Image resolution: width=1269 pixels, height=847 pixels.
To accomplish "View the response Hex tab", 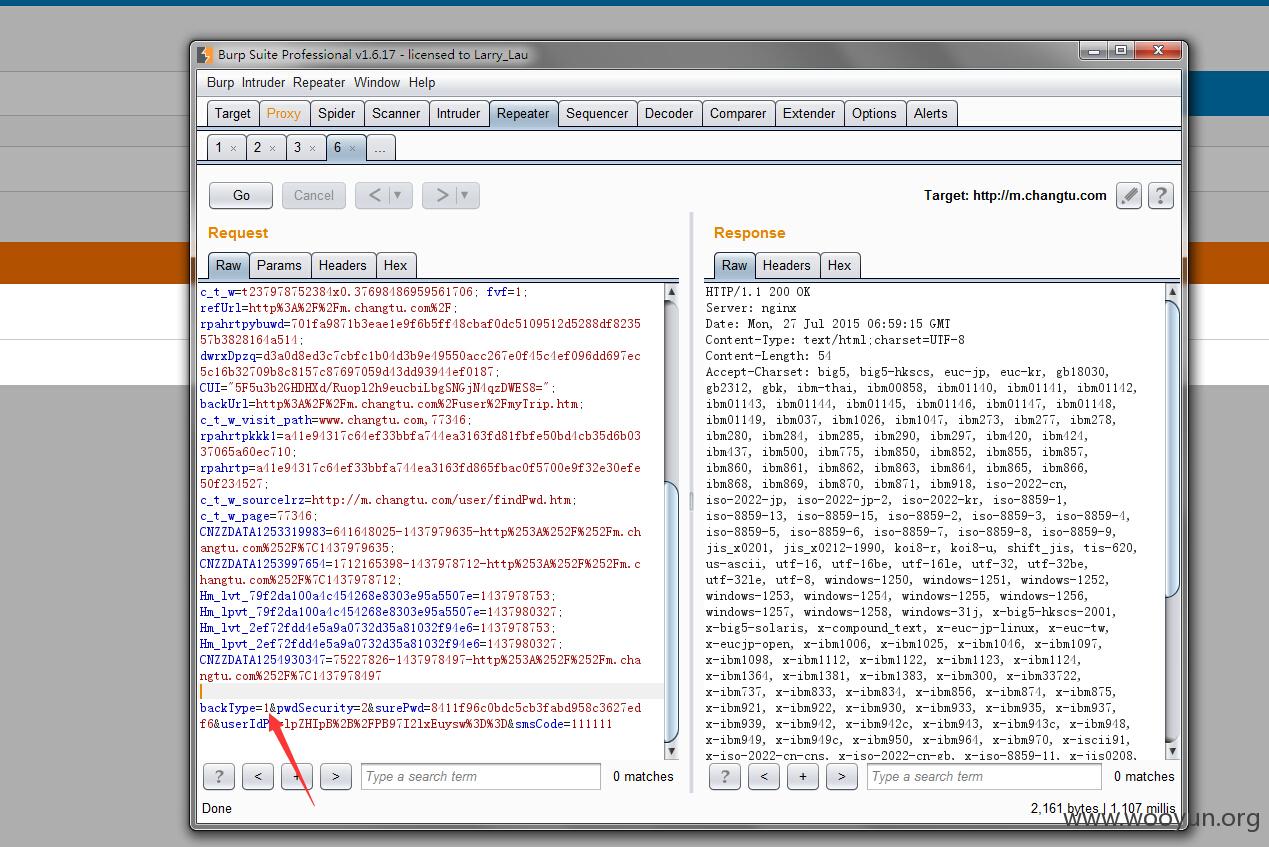I will (x=839, y=265).
